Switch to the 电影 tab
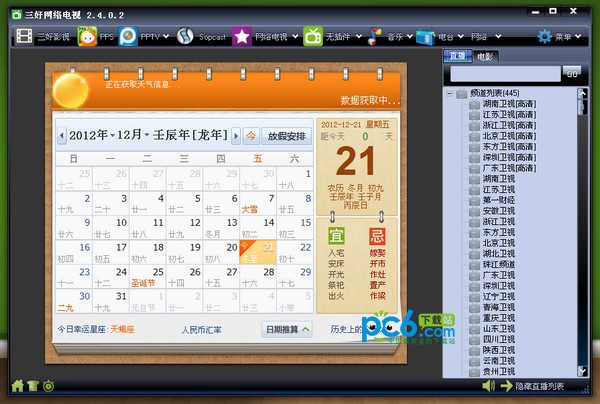 [485, 57]
